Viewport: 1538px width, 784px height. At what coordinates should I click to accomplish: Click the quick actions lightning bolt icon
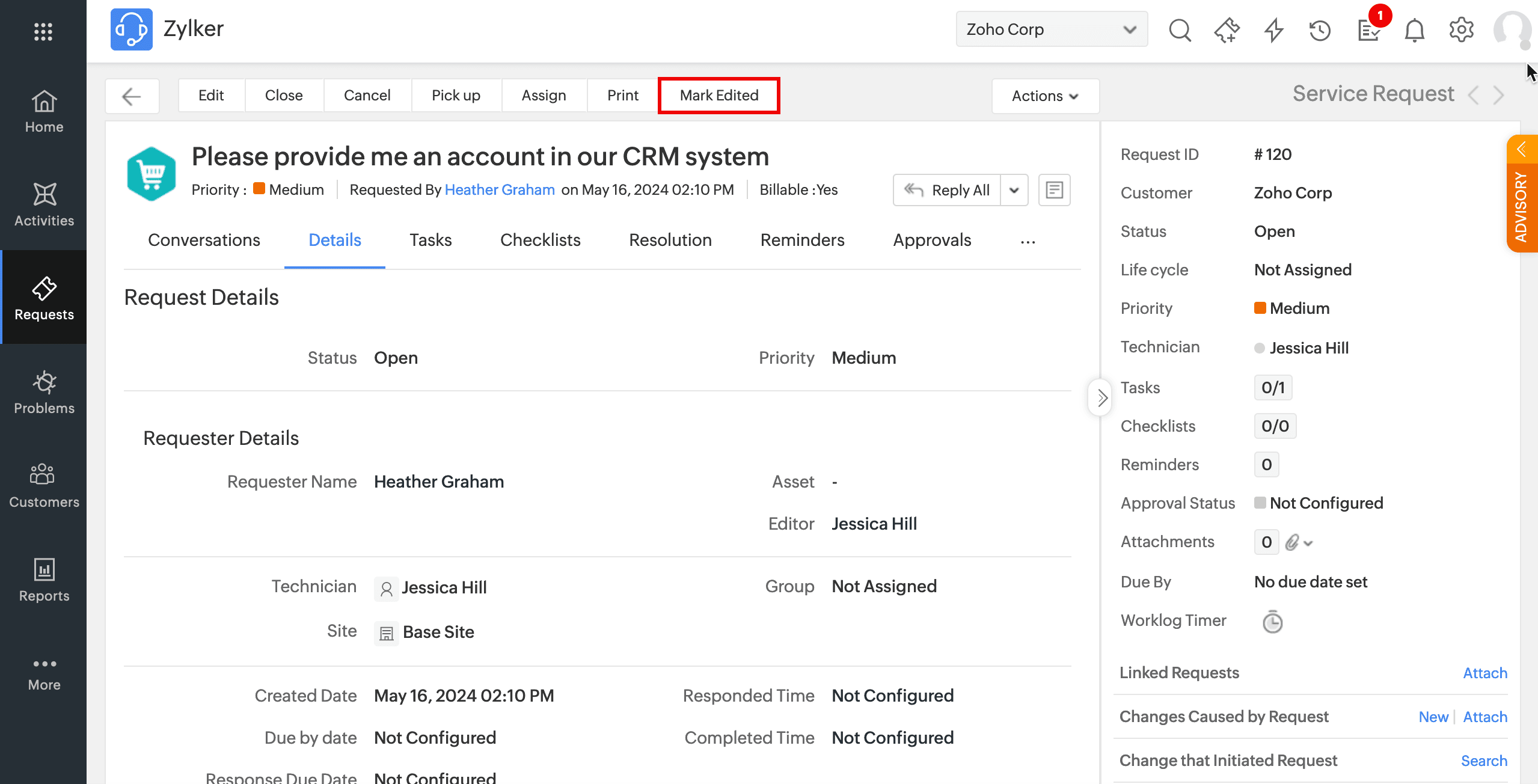pyautogui.click(x=1273, y=29)
